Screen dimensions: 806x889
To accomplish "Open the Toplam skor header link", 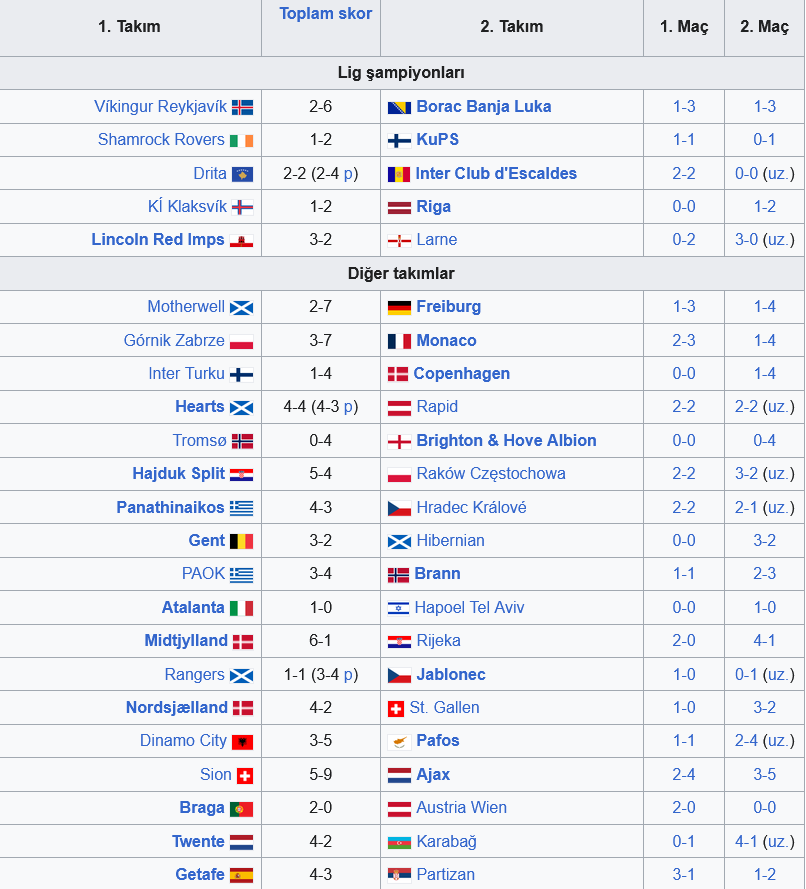I will point(325,14).
